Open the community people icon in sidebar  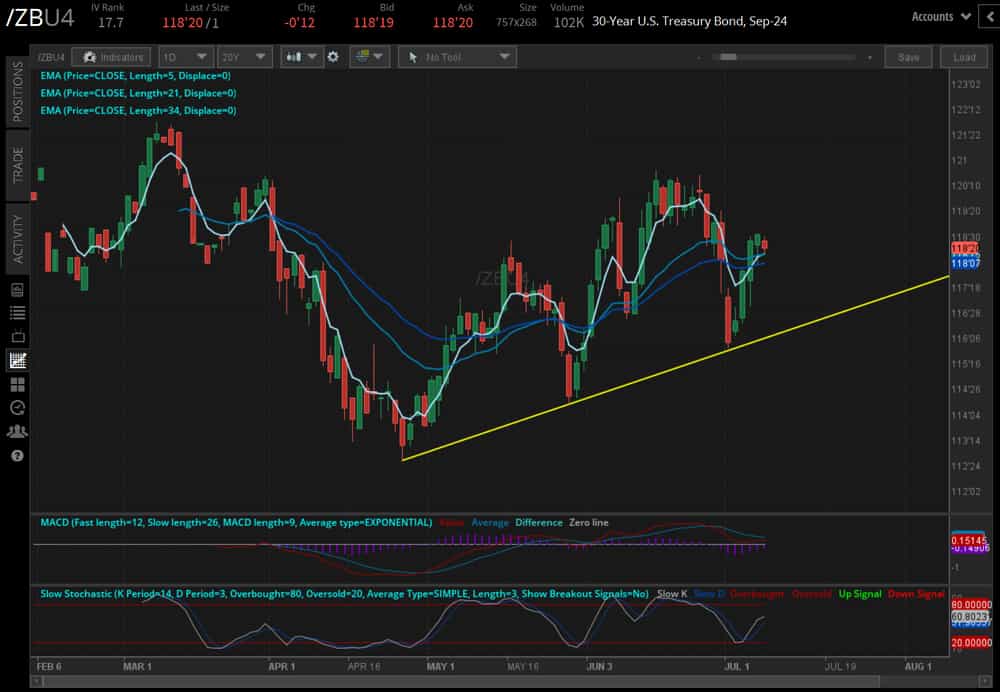tap(17, 432)
